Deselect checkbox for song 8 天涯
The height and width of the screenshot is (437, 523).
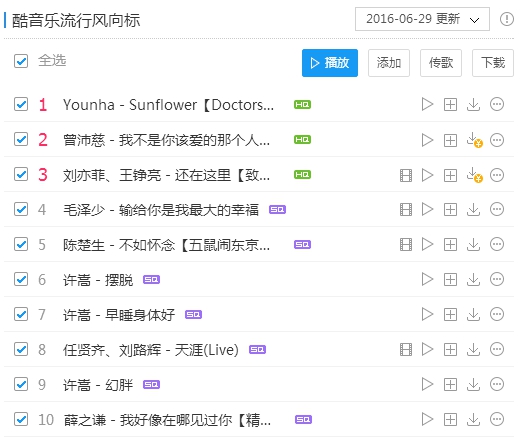(x=21, y=349)
